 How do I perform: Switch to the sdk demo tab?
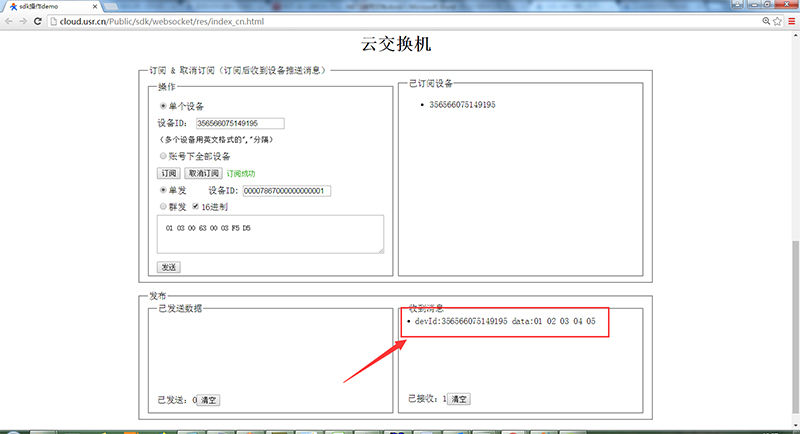(51, 7)
